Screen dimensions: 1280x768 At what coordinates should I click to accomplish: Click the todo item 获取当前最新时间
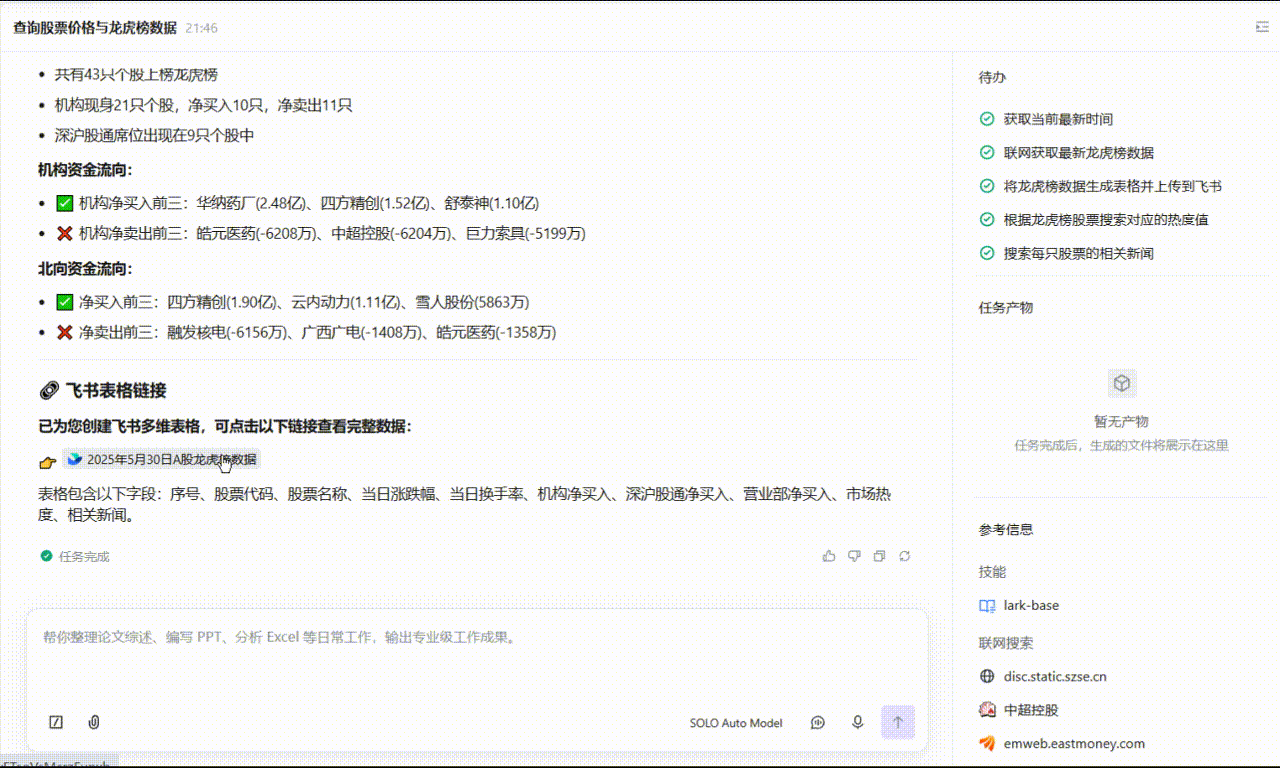[1058, 119]
